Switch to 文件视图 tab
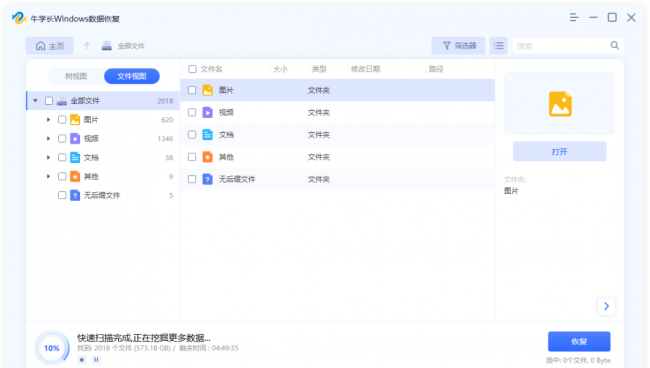The image size is (650, 368). [x=132, y=76]
